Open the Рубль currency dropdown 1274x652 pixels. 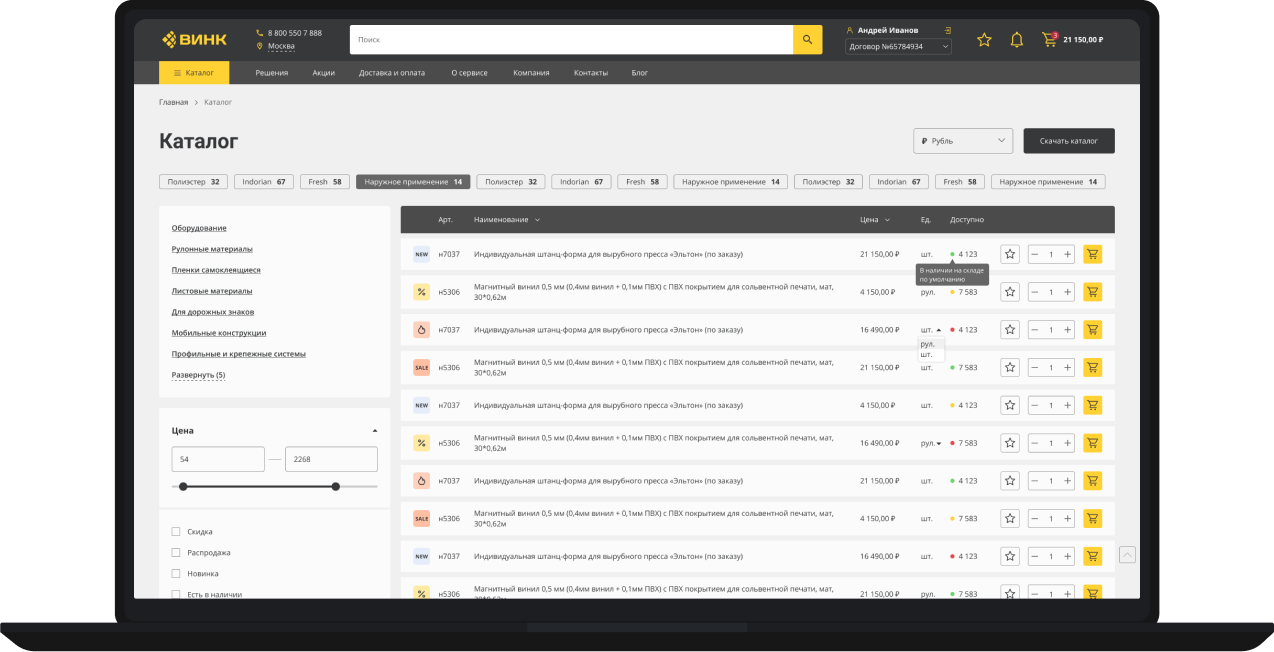point(962,141)
